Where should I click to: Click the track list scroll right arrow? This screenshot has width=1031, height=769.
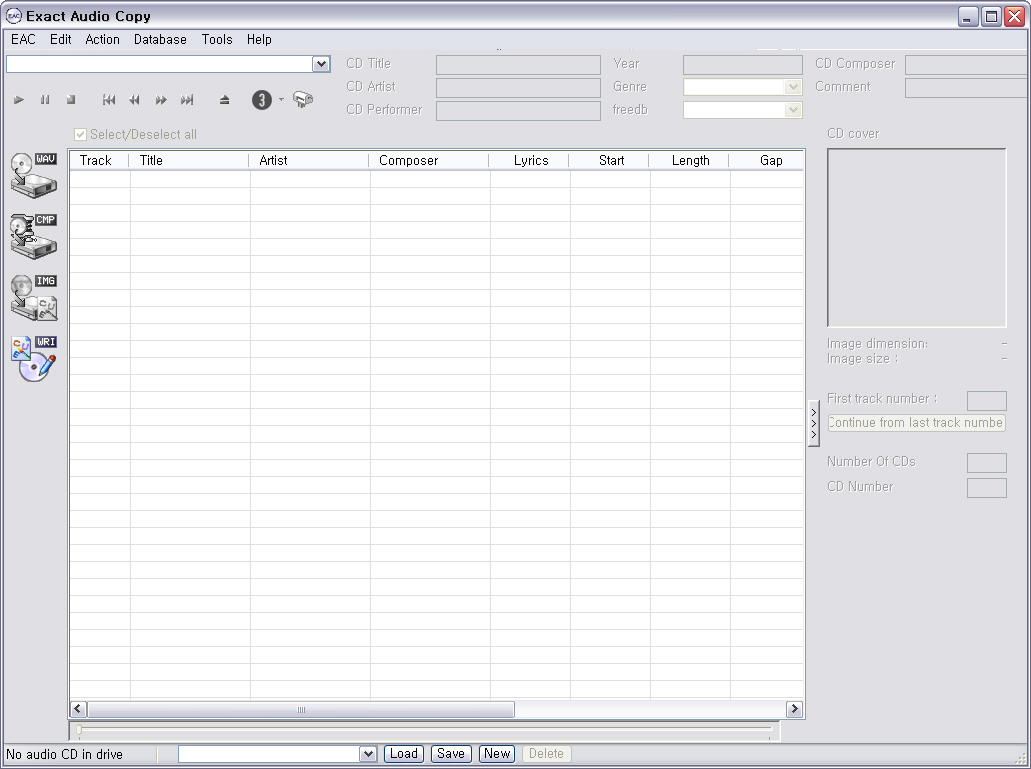[x=794, y=709]
